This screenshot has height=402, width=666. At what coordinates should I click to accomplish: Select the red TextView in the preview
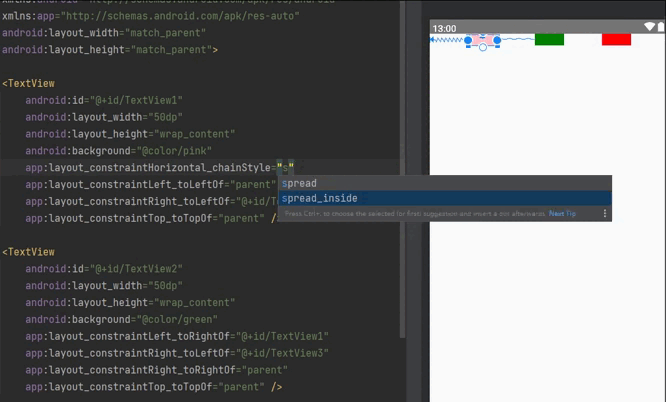[616, 39]
